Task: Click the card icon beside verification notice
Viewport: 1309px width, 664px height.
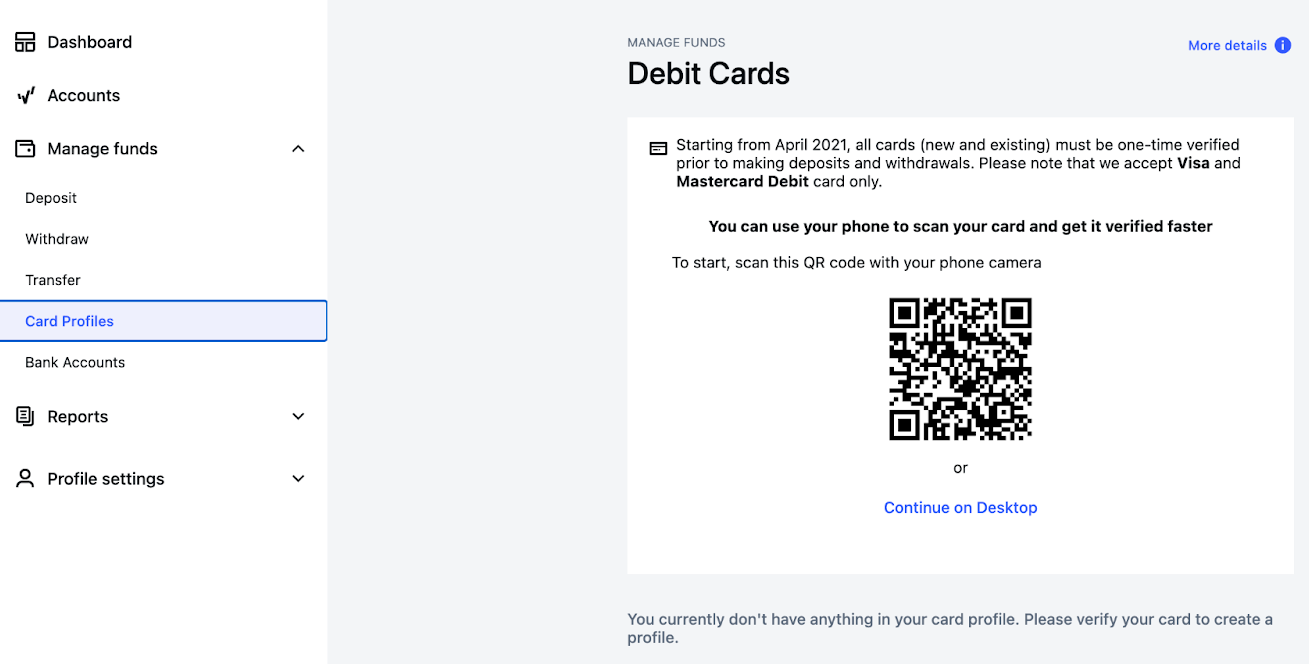Action: pyautogui.click(x=658, y=148)
